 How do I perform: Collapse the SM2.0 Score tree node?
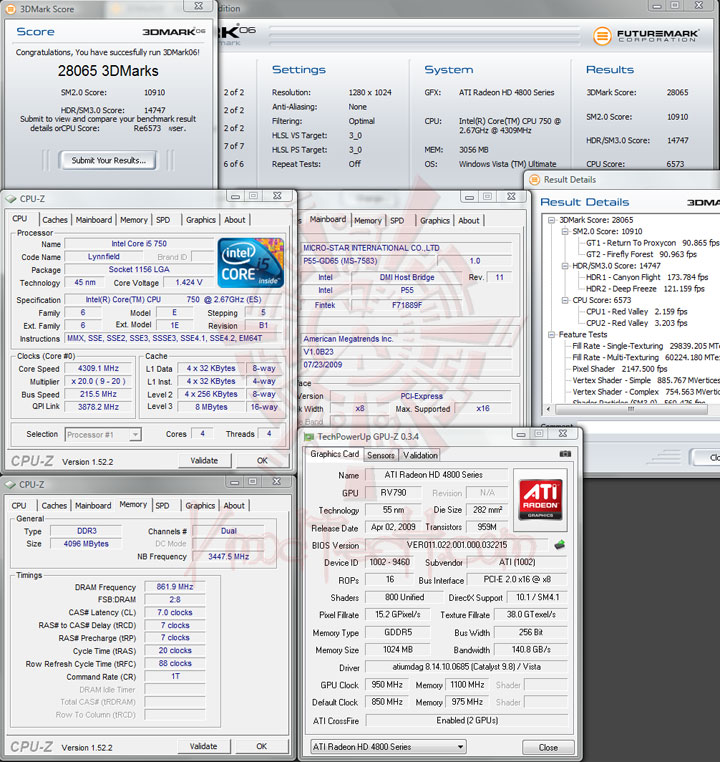[565, 231]
